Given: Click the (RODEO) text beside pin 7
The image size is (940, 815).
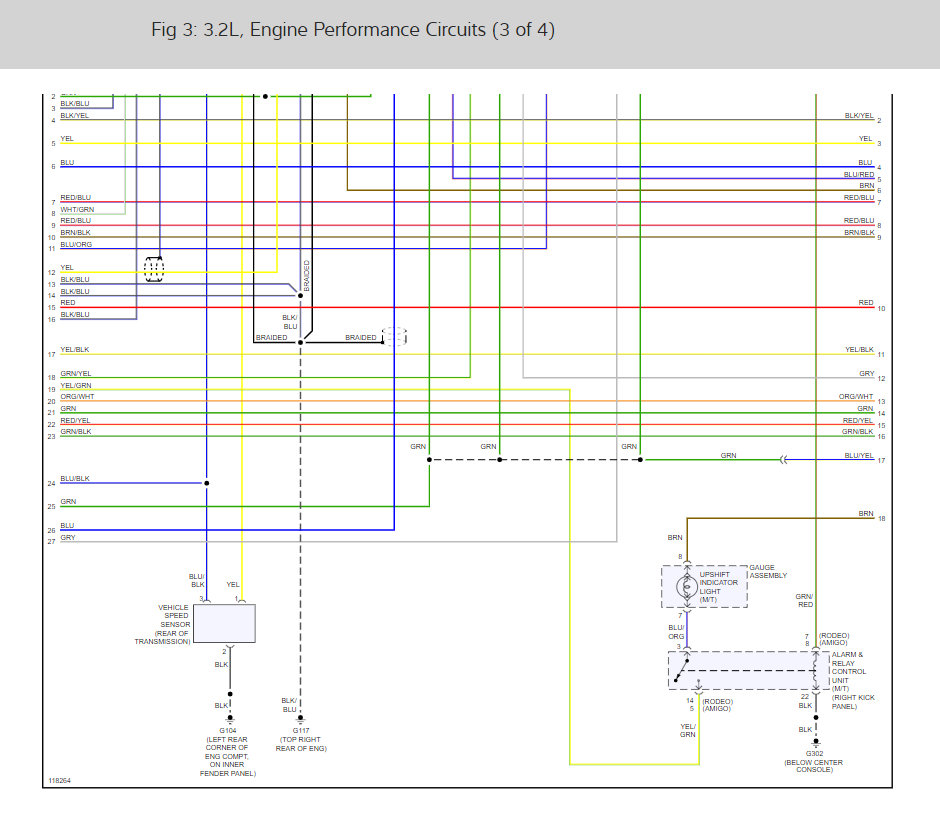Looking at the screenshot, I should (834, 635).
